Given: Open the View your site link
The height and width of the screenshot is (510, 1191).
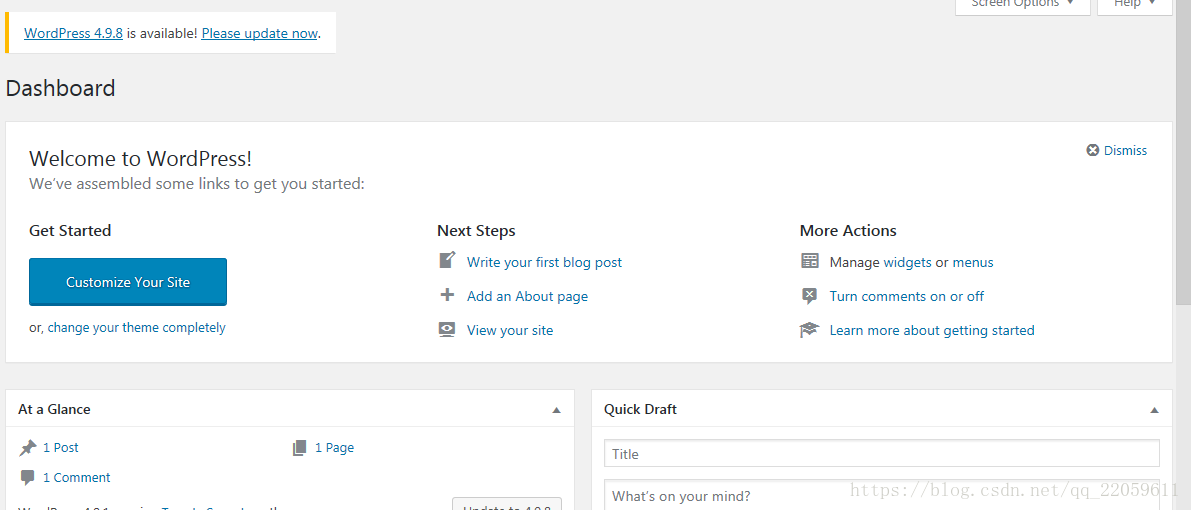Looking at the screenshot, I should [x=510, y=331].
